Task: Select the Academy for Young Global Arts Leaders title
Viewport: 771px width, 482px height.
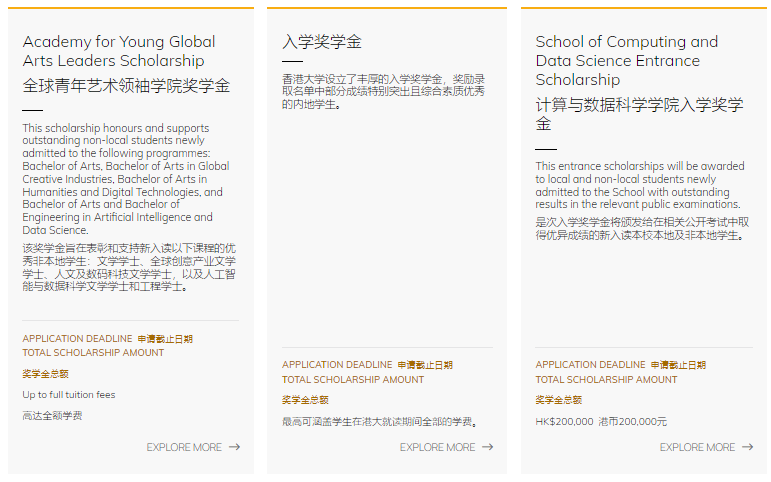Action: point(119,51)
